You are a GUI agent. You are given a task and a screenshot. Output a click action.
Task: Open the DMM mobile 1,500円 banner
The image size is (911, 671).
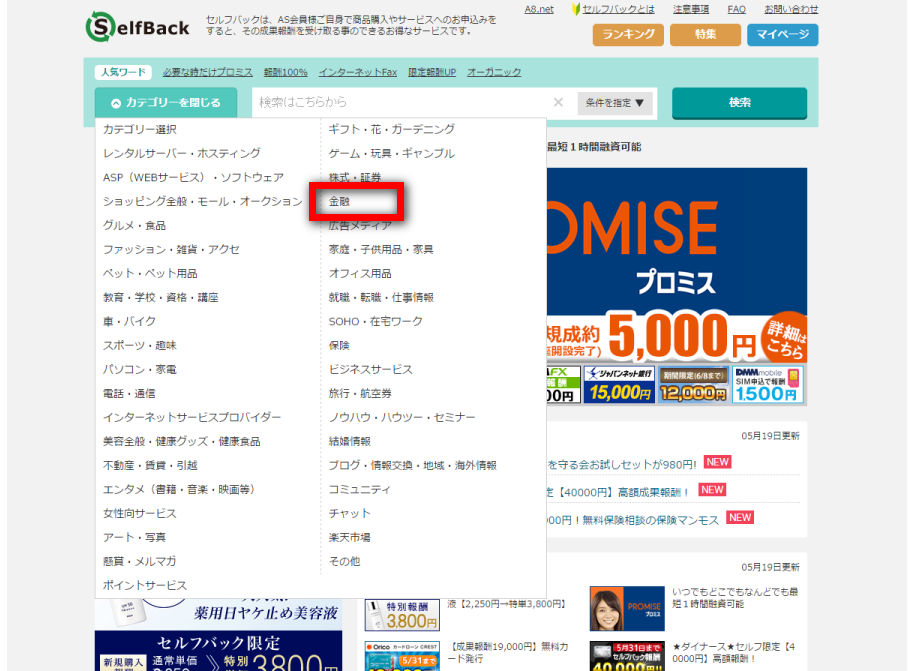[767, 385]
